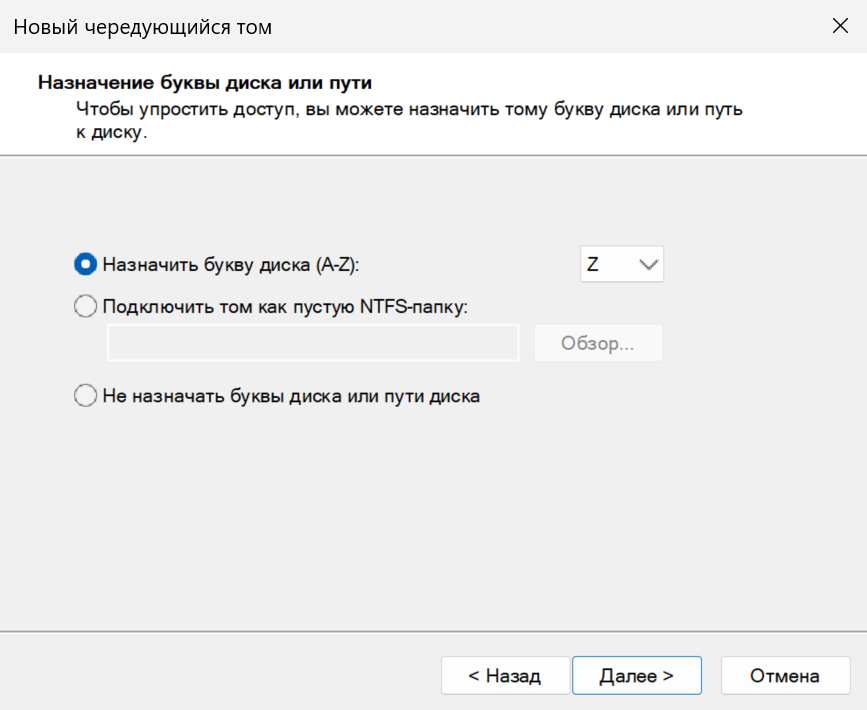Close the dialog using the X icon
Screen dimensions: 867x710
point(840,26)
